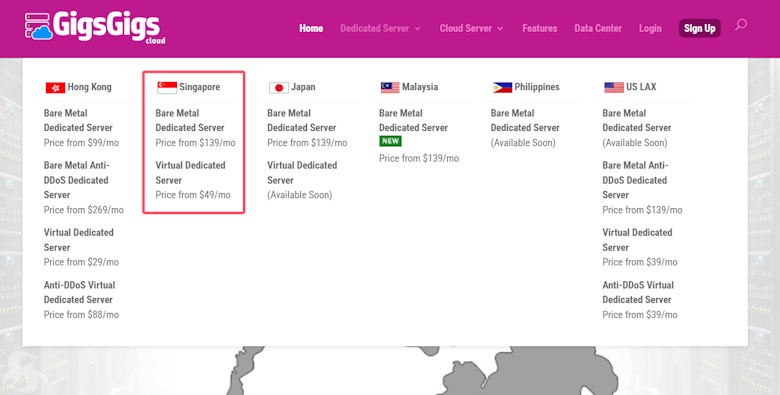Open the search magnifier icon
The image size is (780, 395).
[x=741, y=24]
